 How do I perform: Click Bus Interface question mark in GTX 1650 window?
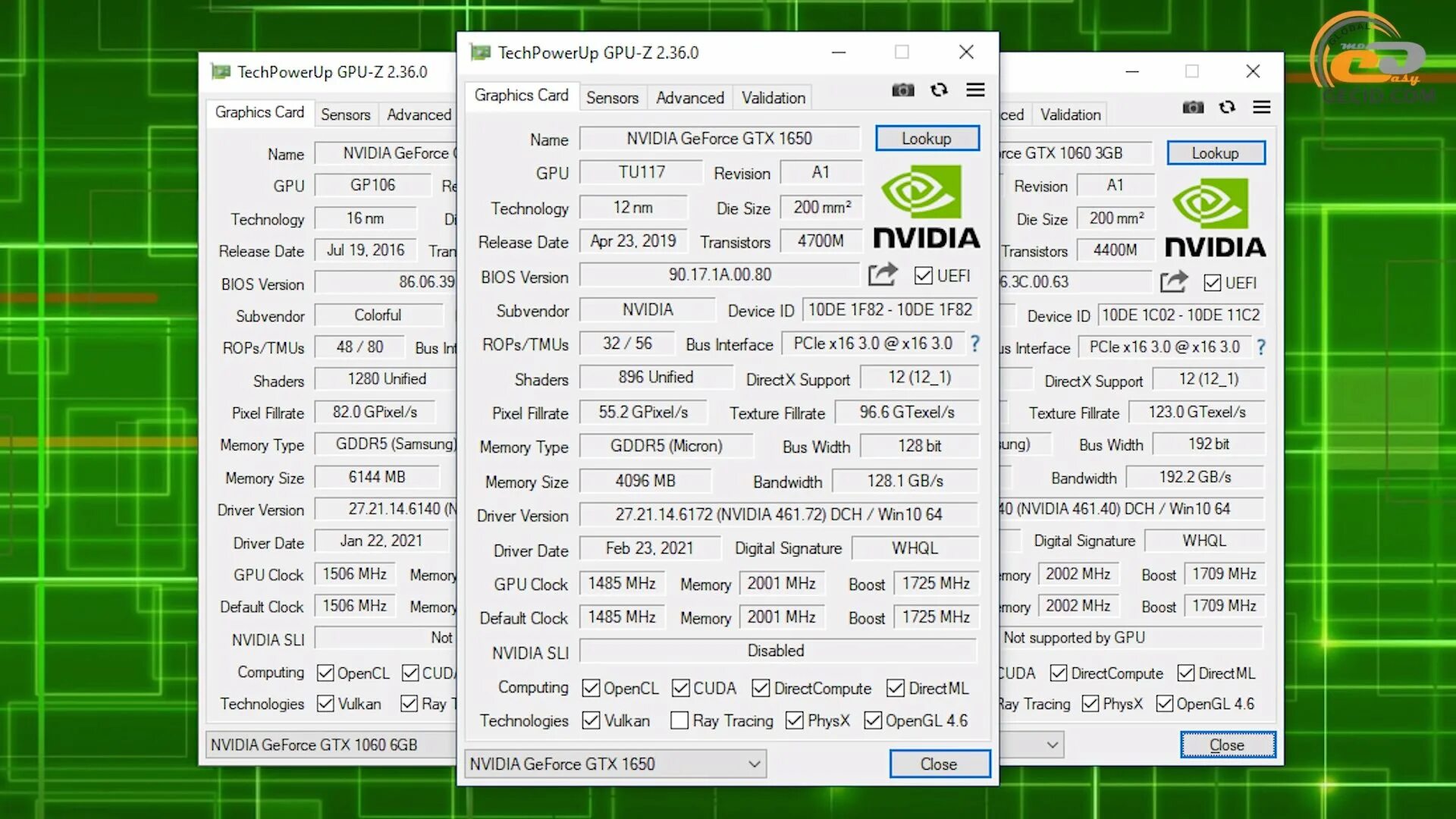(x=975, y=344)
